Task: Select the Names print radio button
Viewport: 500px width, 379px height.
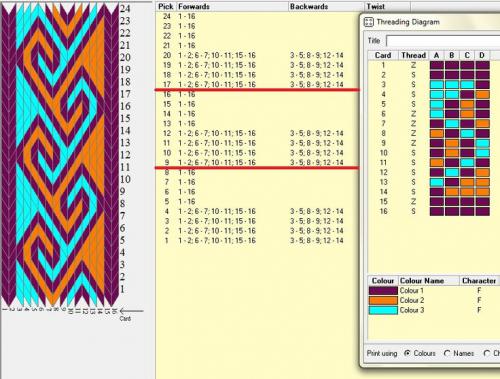Action: pos(447,353)
